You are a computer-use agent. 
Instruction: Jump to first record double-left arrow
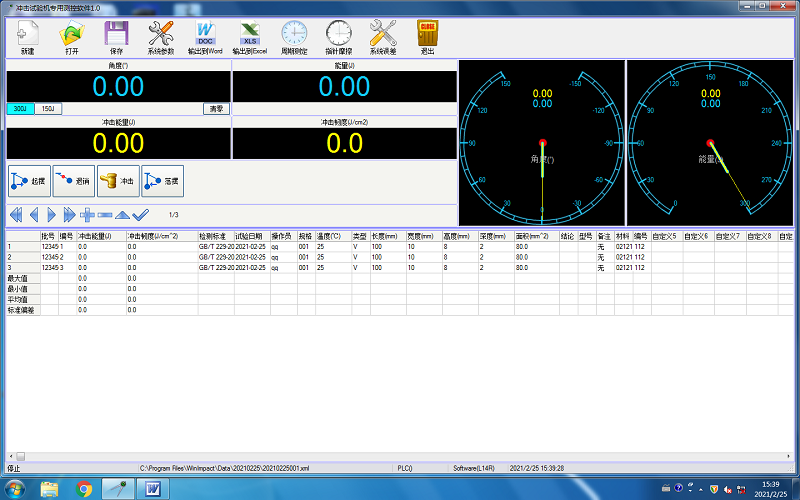pyautogui.click(x=16, y=215)
